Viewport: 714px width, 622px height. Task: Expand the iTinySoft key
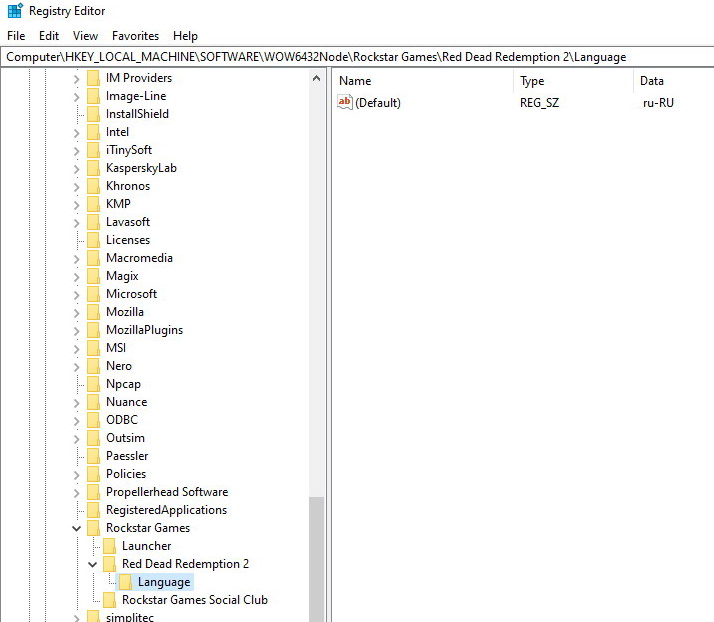tap(76, 151)
